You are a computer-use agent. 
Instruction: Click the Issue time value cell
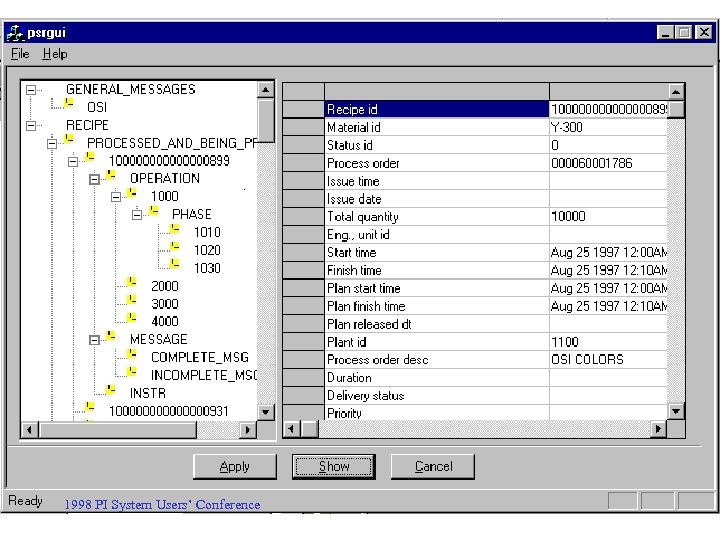click(x=608, y=181)
